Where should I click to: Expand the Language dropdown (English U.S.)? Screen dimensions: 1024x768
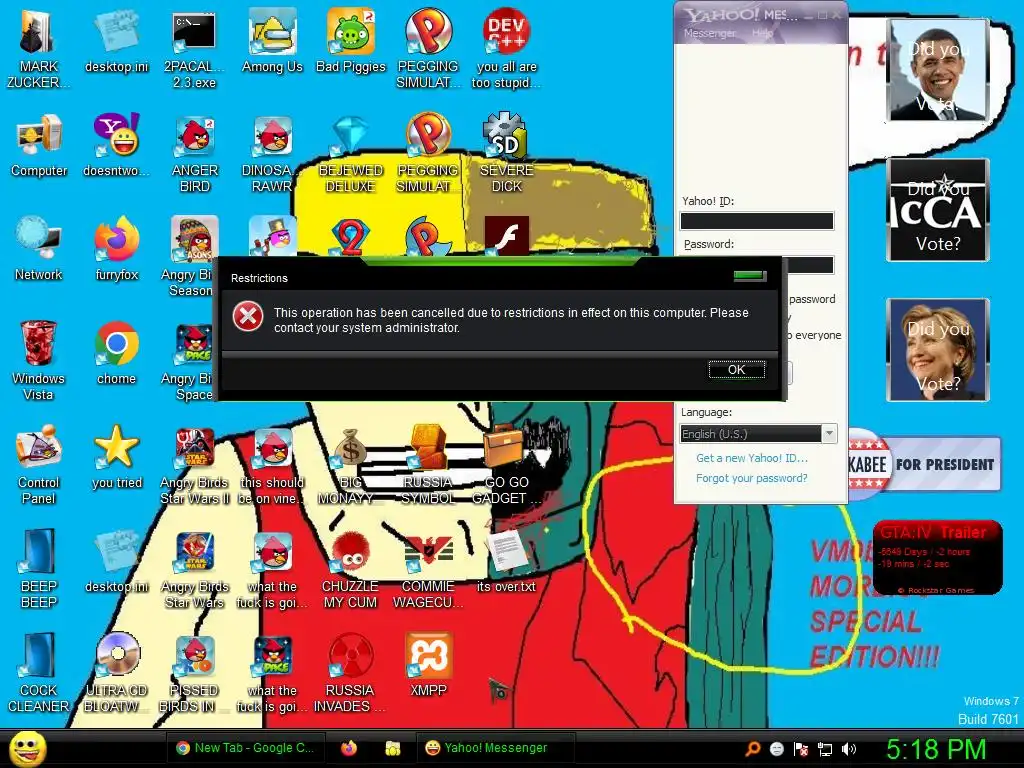(829, 434)
